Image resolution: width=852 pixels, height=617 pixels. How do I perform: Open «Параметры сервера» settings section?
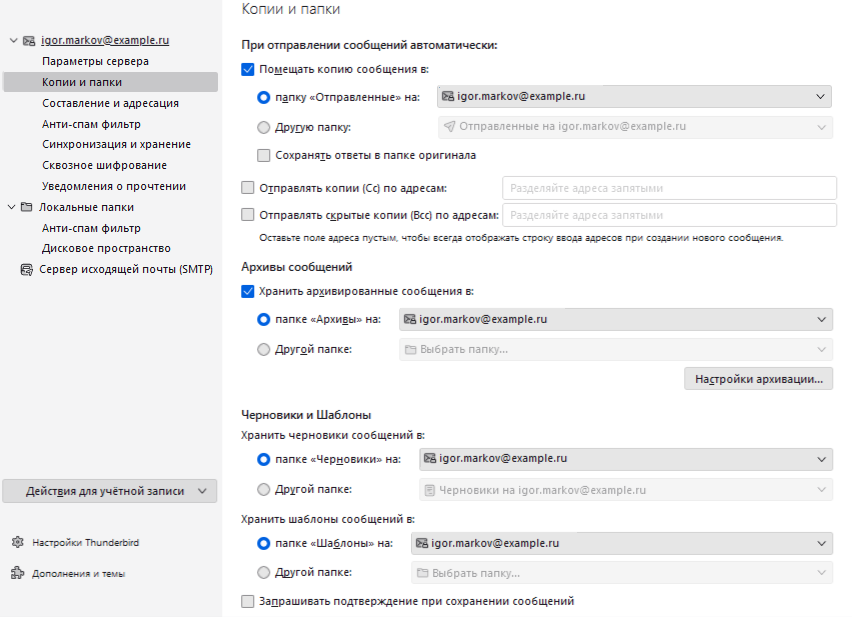[x=95, y=61]
